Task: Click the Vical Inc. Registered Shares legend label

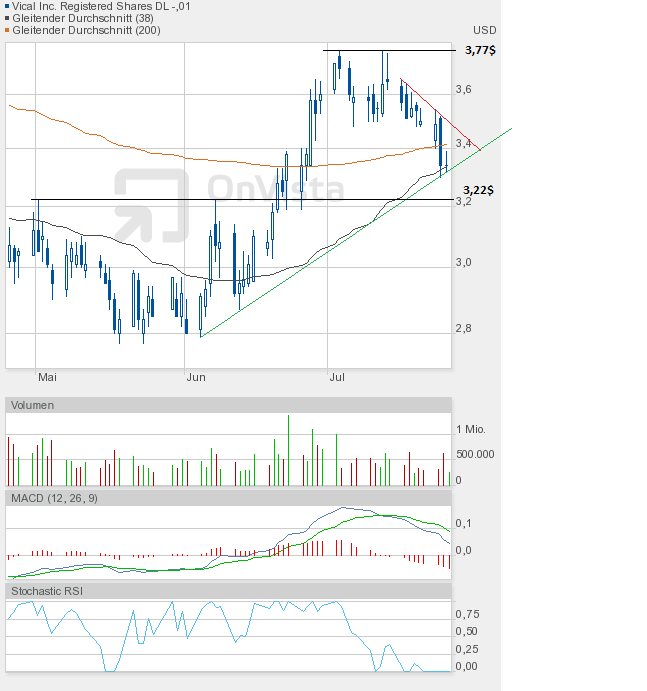Action: point(101,7)
